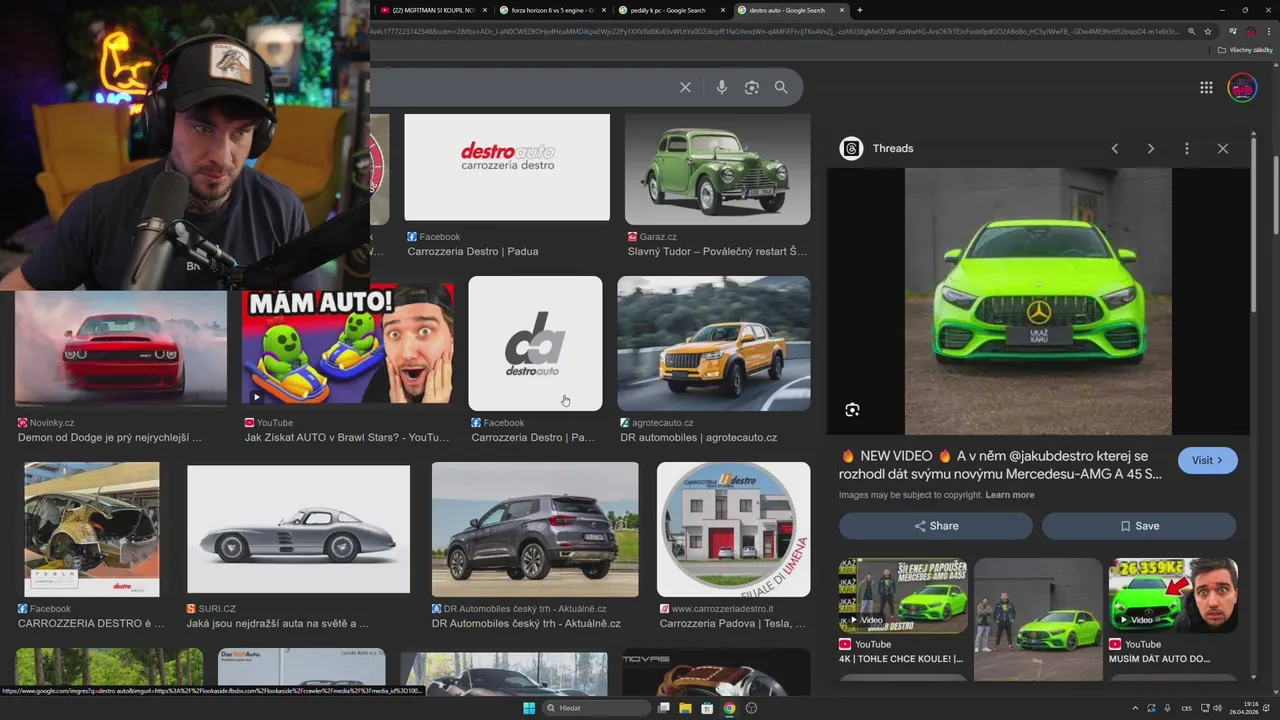Open 'Demon od Dodge je prý nejrychlejší' link
Viewport: 1280px width, 720px height.
(x=109, y=438)
